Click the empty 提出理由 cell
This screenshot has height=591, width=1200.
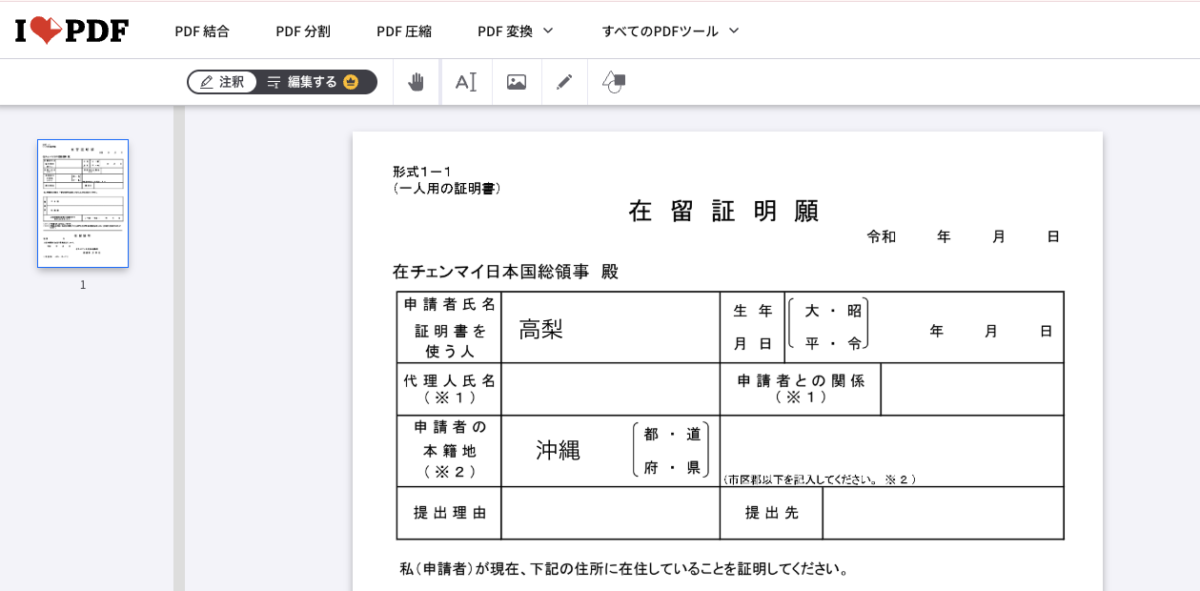point(610,513)
